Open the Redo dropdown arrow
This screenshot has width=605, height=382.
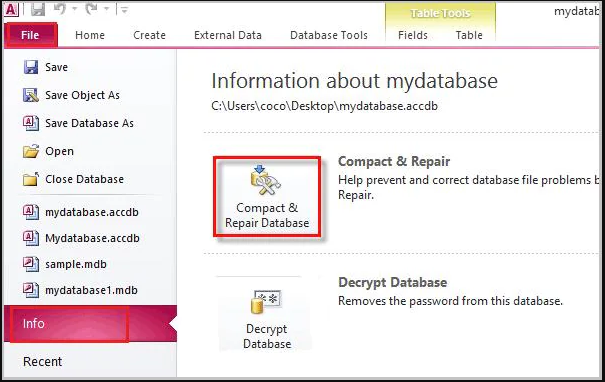click(106, 9)
